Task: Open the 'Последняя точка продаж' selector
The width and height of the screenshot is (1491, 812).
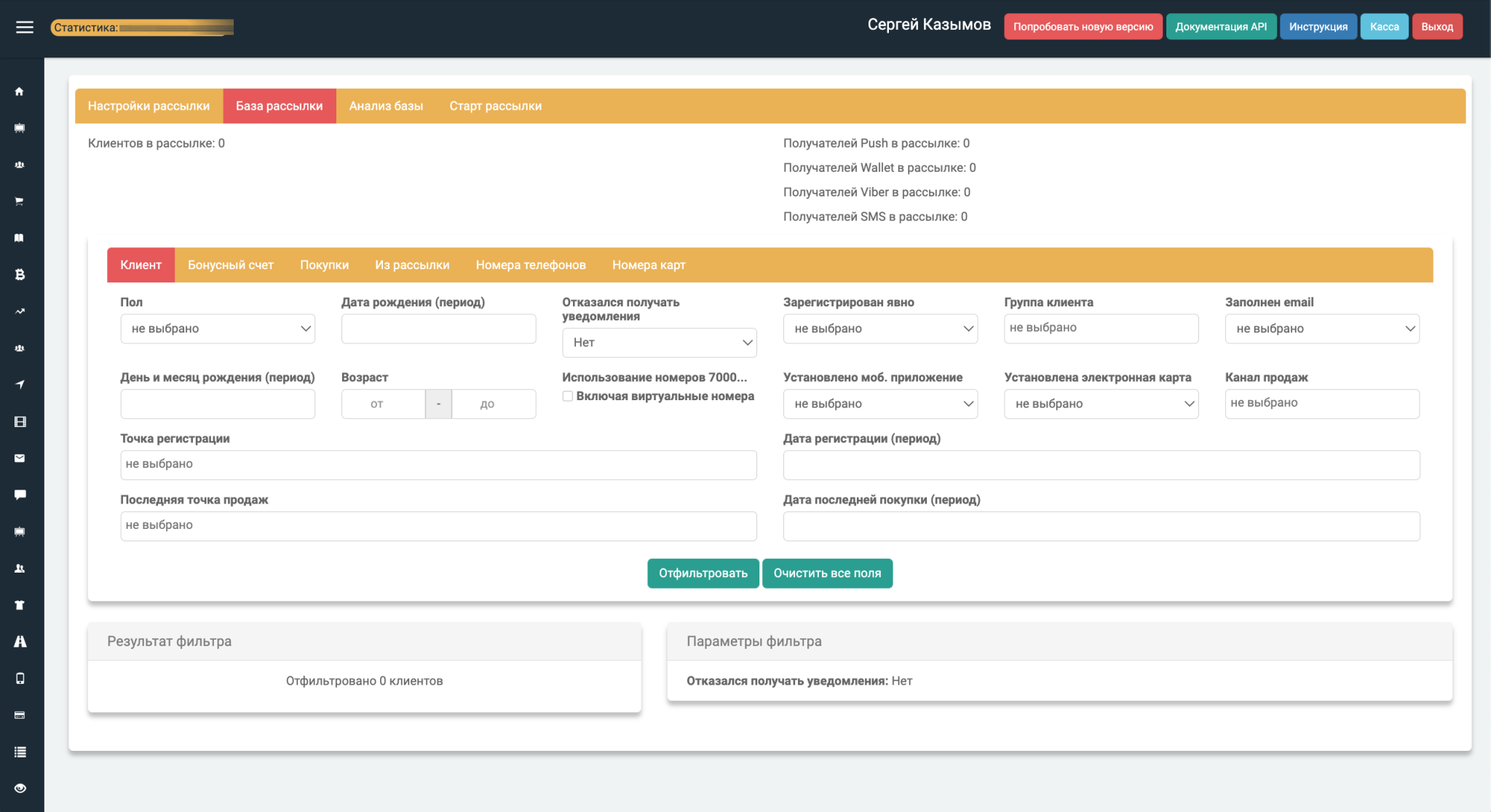Action: coord(438,526)
